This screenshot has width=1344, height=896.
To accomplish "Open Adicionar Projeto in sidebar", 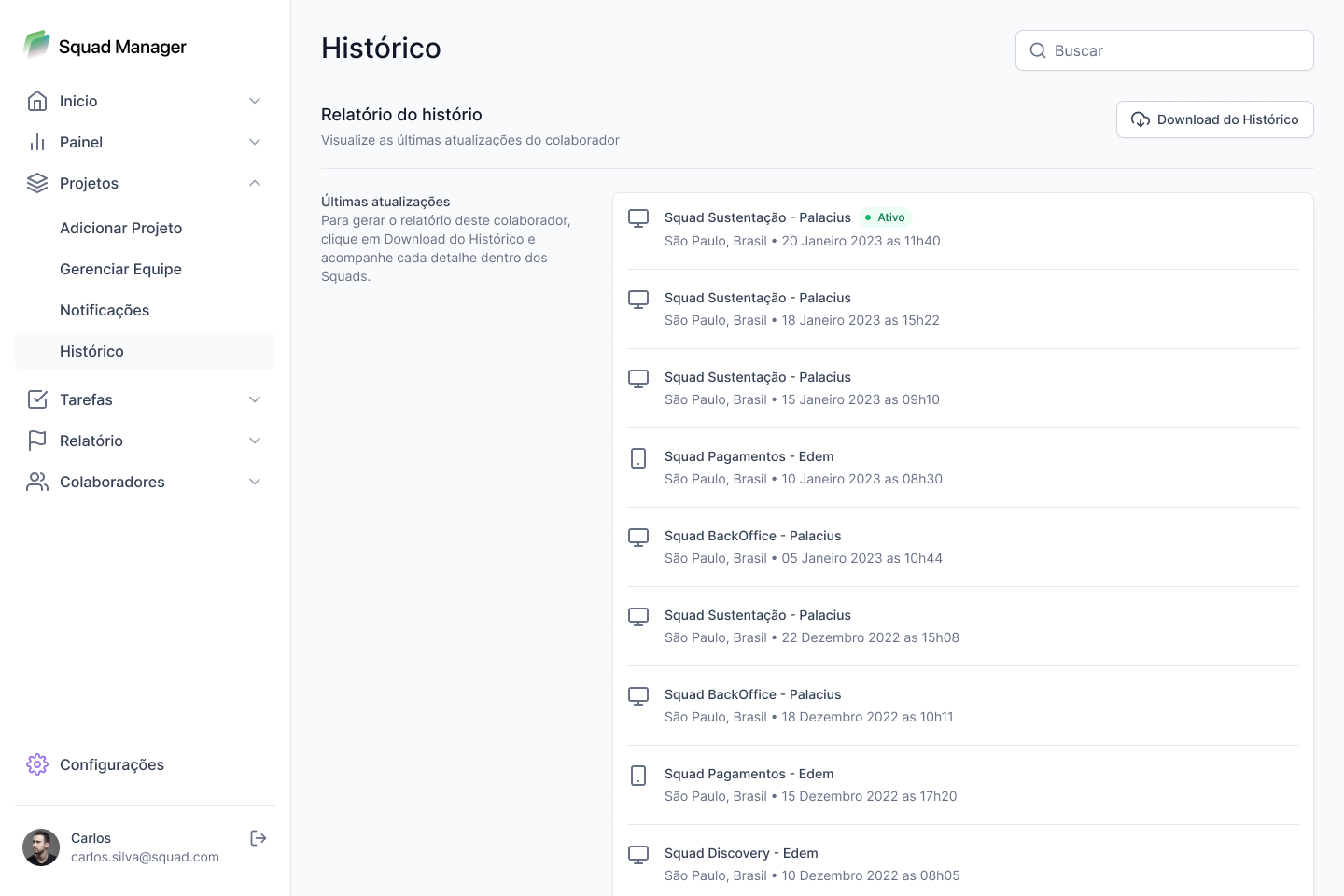I will click(121, 228).
